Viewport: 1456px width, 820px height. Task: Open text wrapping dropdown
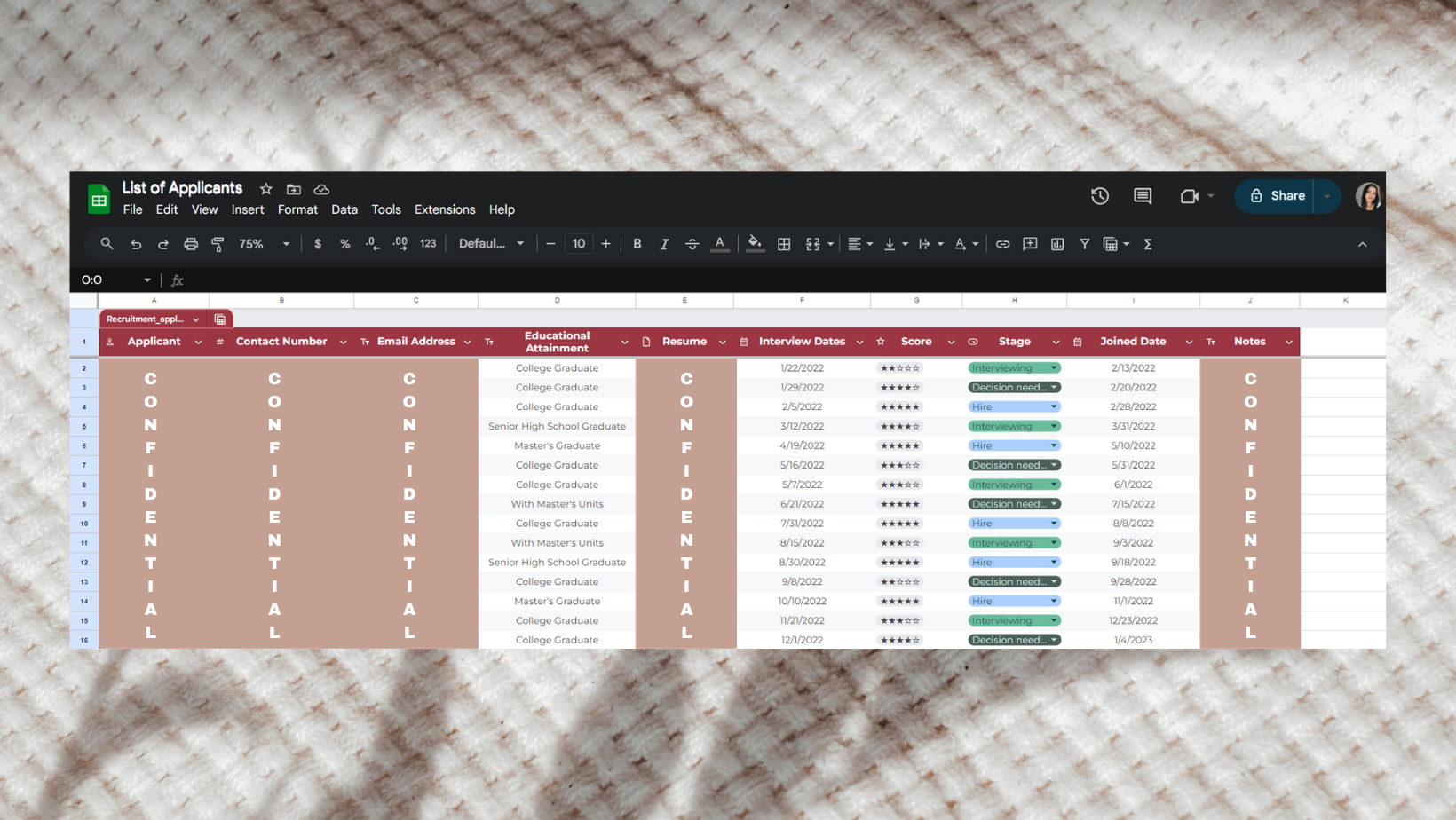point(930,244)
